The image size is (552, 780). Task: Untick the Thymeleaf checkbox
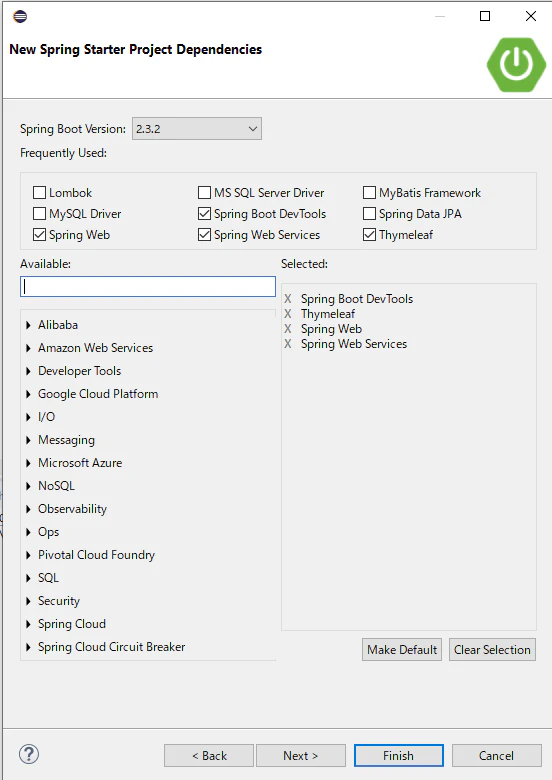tap(369, 234)
